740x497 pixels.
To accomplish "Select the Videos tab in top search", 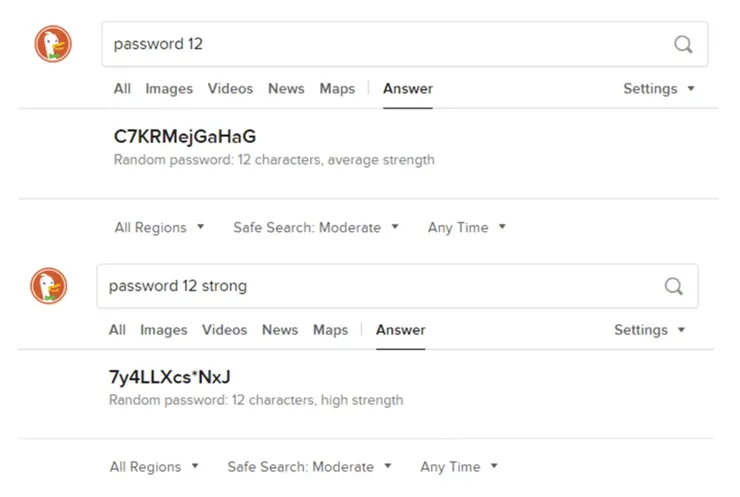I will (230, 89).
